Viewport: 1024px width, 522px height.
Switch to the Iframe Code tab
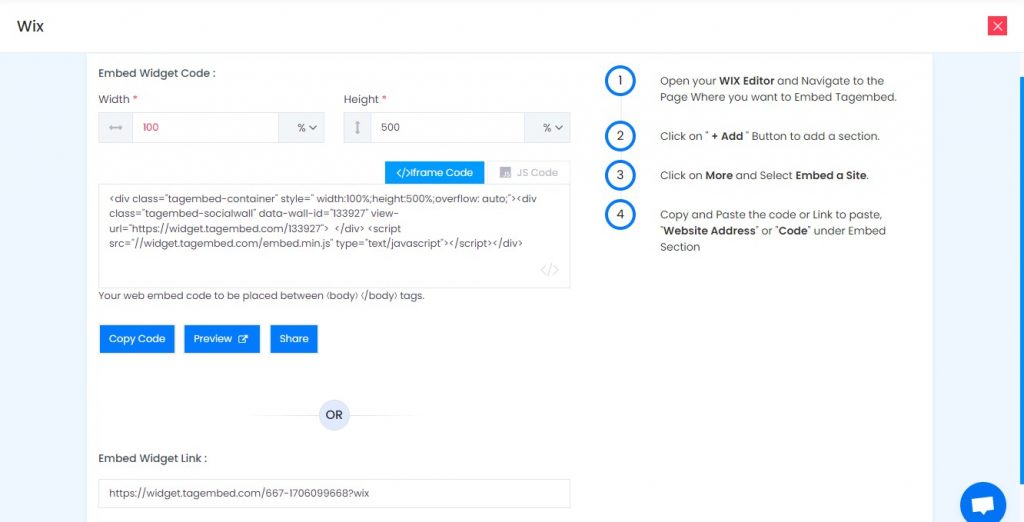tap(434, 172)
